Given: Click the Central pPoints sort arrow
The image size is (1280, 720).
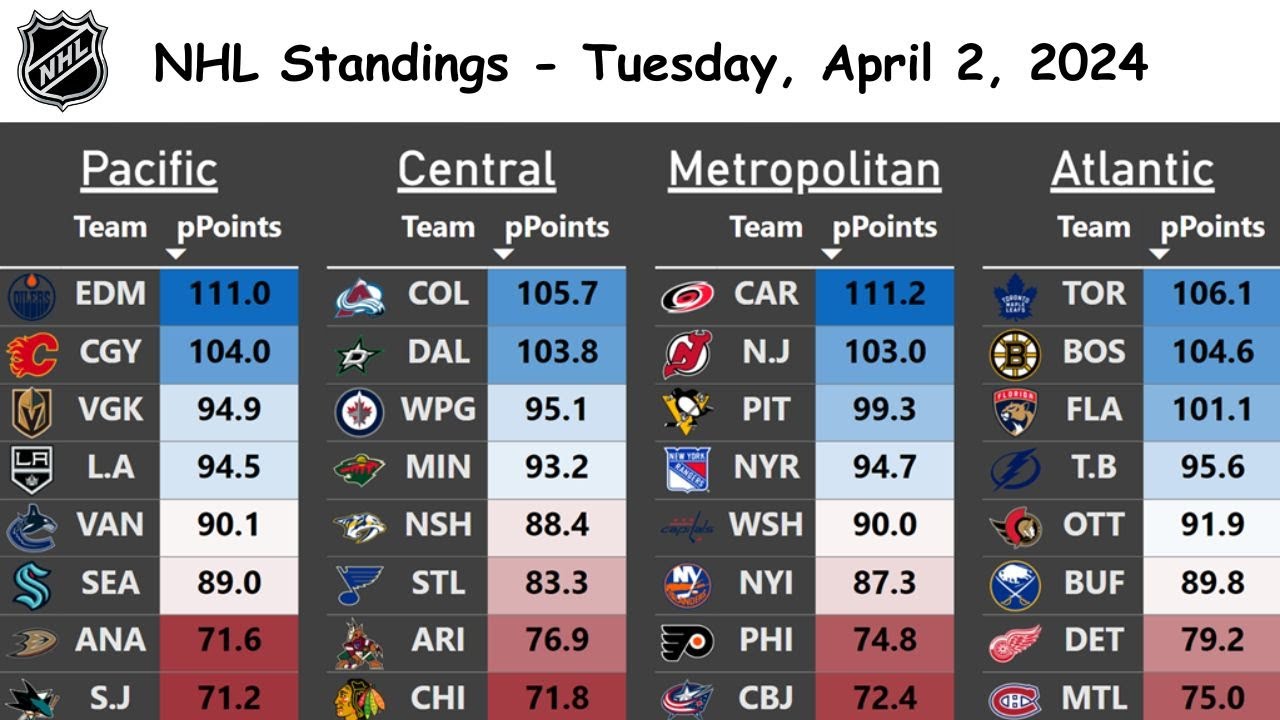Looking at the screenshot, I should (504, 253).
